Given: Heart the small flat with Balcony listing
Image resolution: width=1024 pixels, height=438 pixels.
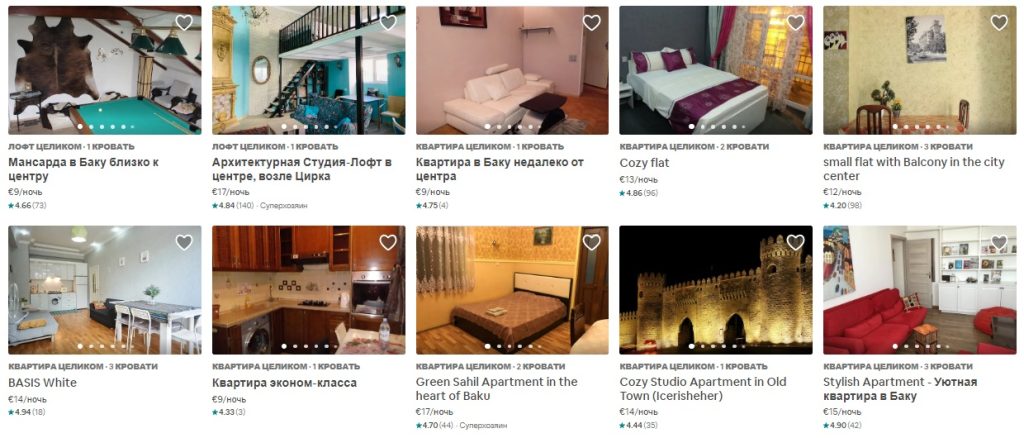Looking at the screenshot, I should click(x=999, y=23).
